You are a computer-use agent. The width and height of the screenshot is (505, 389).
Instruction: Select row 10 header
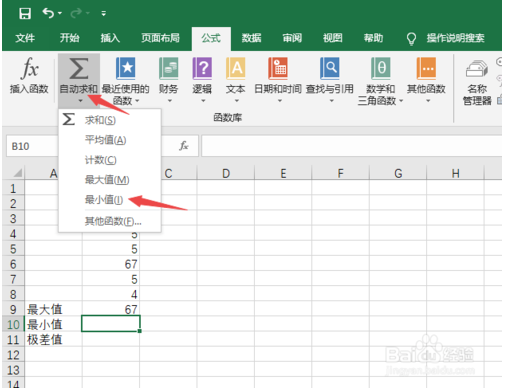click(x=13, y=324)
